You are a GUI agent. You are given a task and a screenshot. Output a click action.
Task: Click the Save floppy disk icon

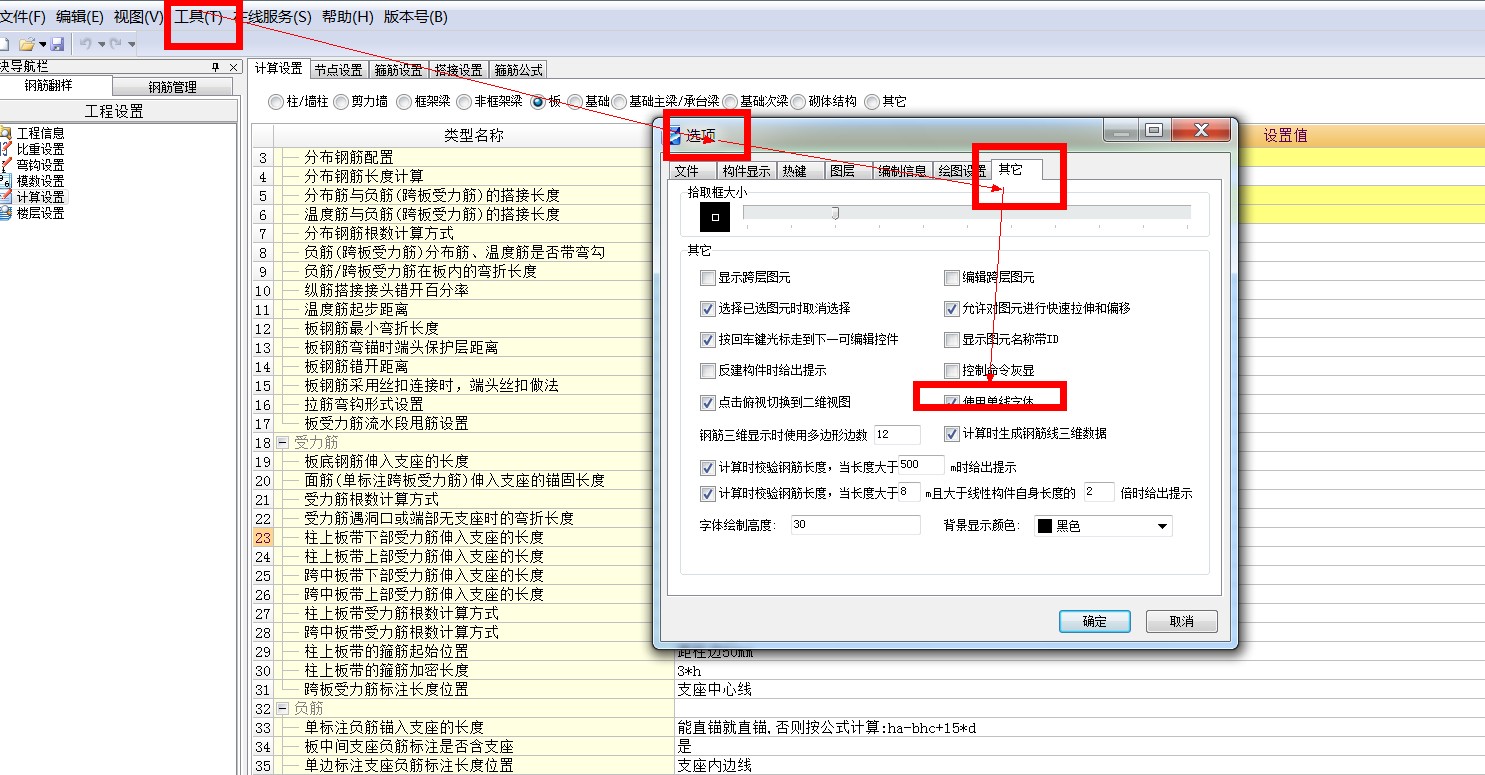[57, 44]
